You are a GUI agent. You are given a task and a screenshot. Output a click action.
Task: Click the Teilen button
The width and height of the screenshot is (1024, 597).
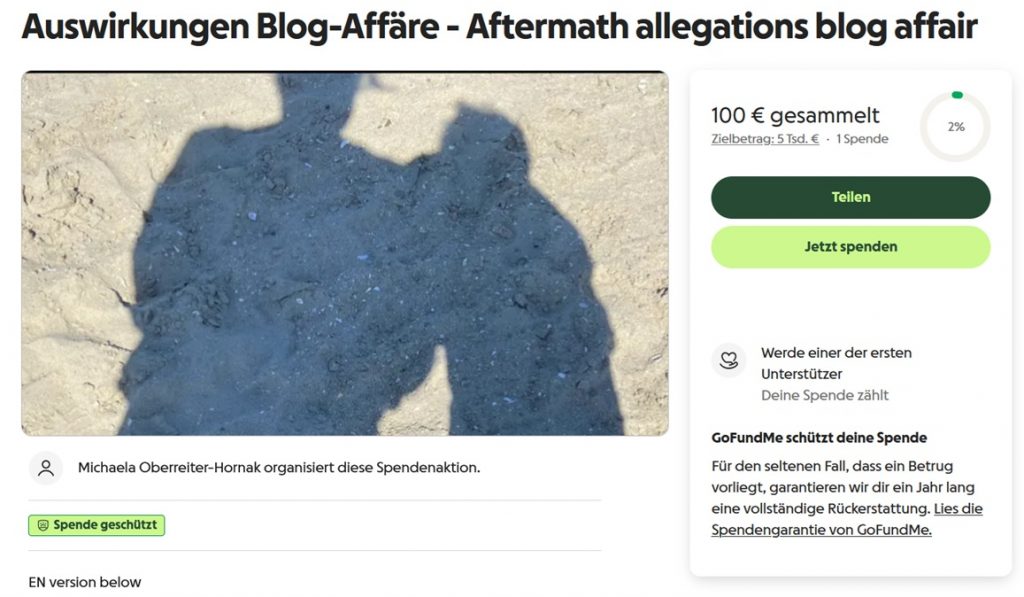click(x=850, y=197)
